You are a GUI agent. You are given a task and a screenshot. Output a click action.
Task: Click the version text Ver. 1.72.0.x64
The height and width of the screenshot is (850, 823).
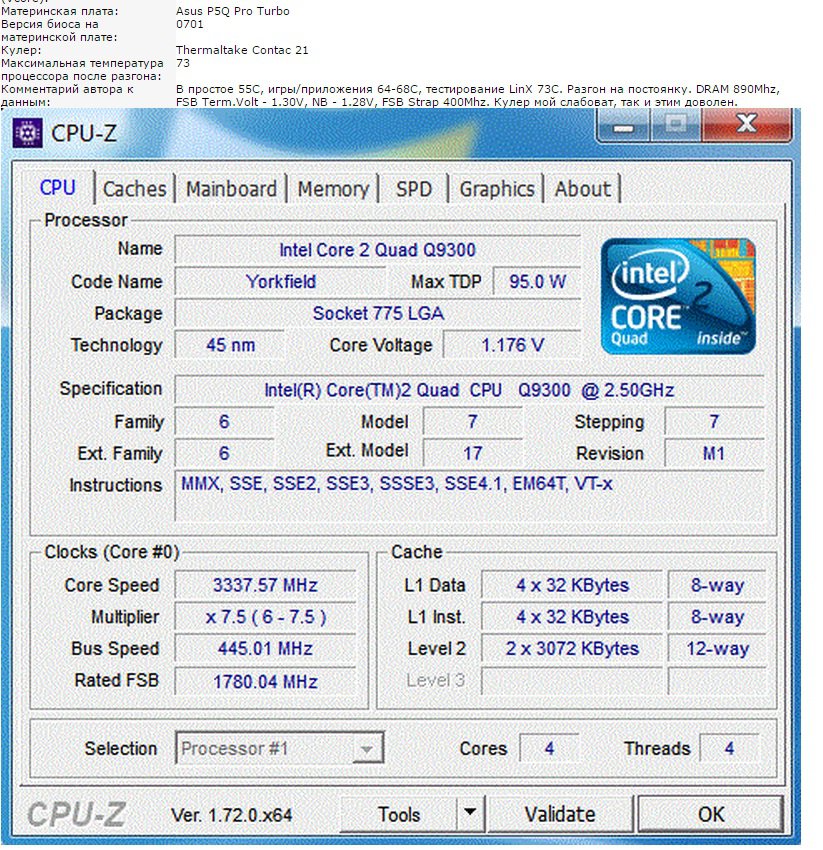pos(232,815)
